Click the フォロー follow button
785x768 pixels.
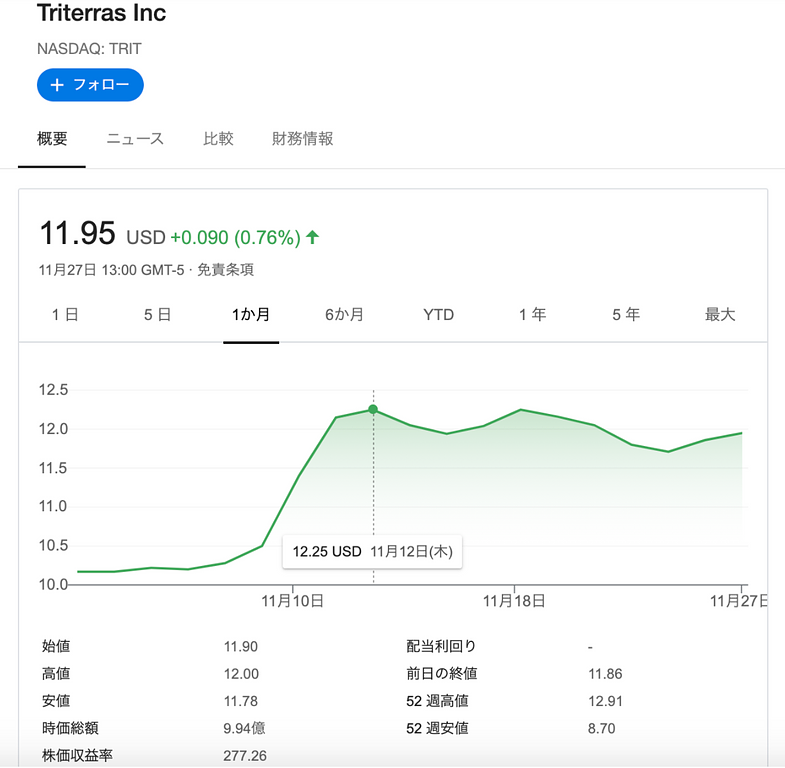click(90, 85)
